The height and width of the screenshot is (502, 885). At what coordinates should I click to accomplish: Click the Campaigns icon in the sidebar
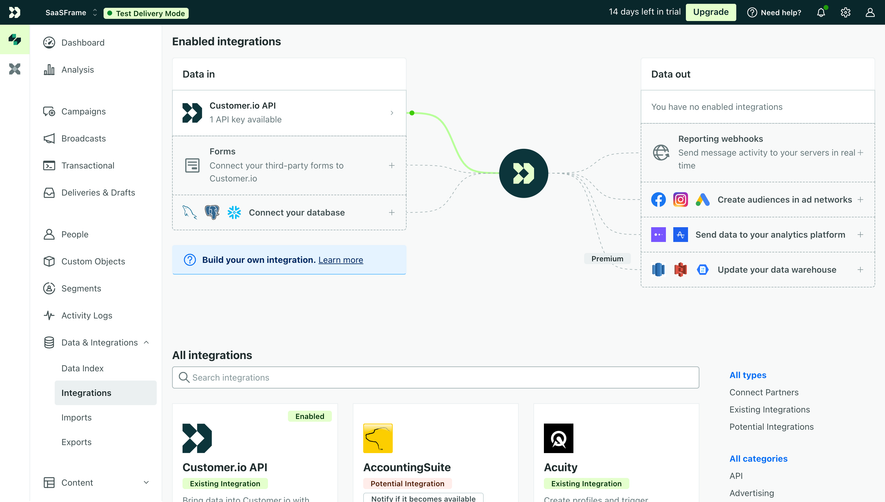click(x=49, y=111)
